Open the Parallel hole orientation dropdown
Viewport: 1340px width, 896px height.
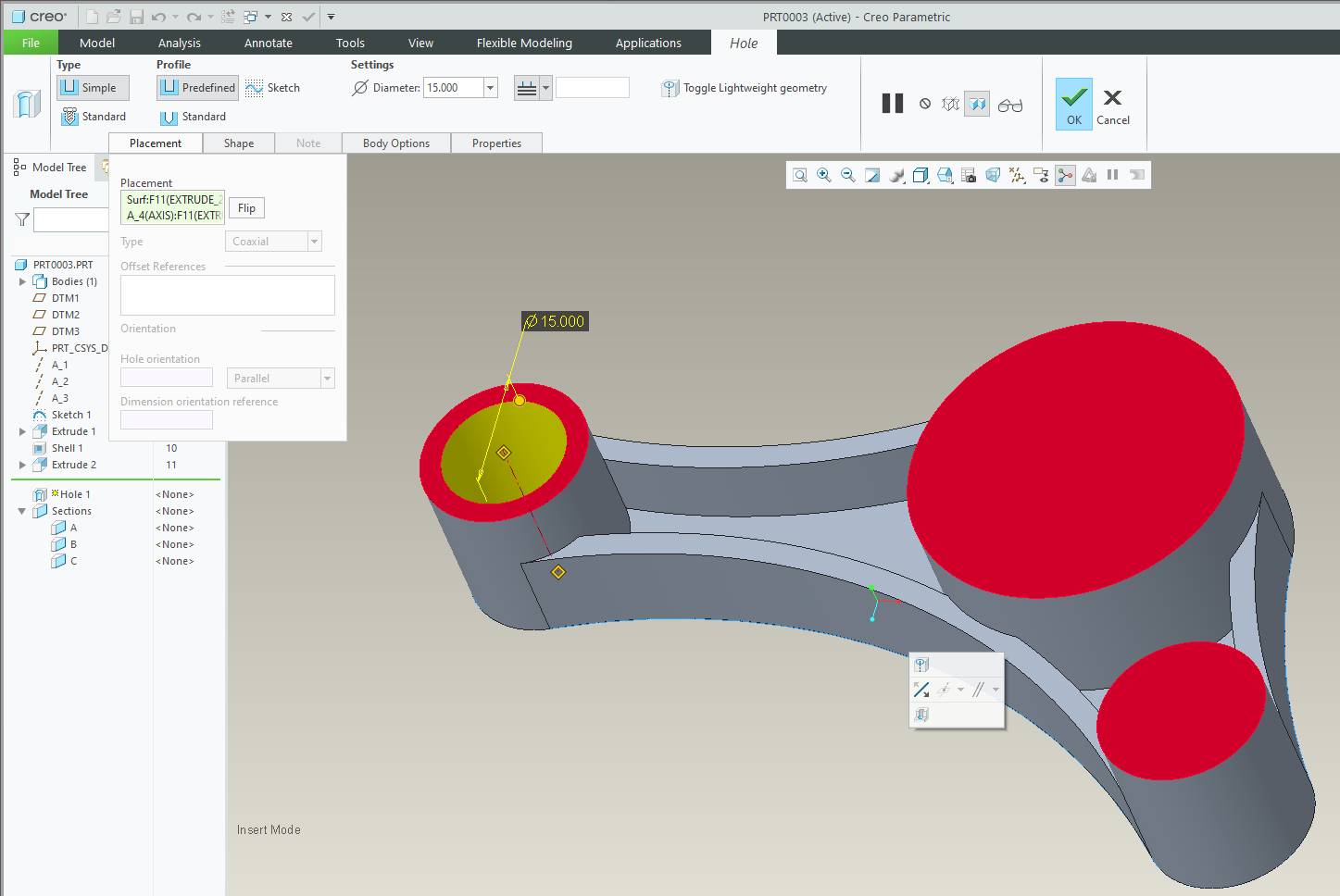pos(326,378)
